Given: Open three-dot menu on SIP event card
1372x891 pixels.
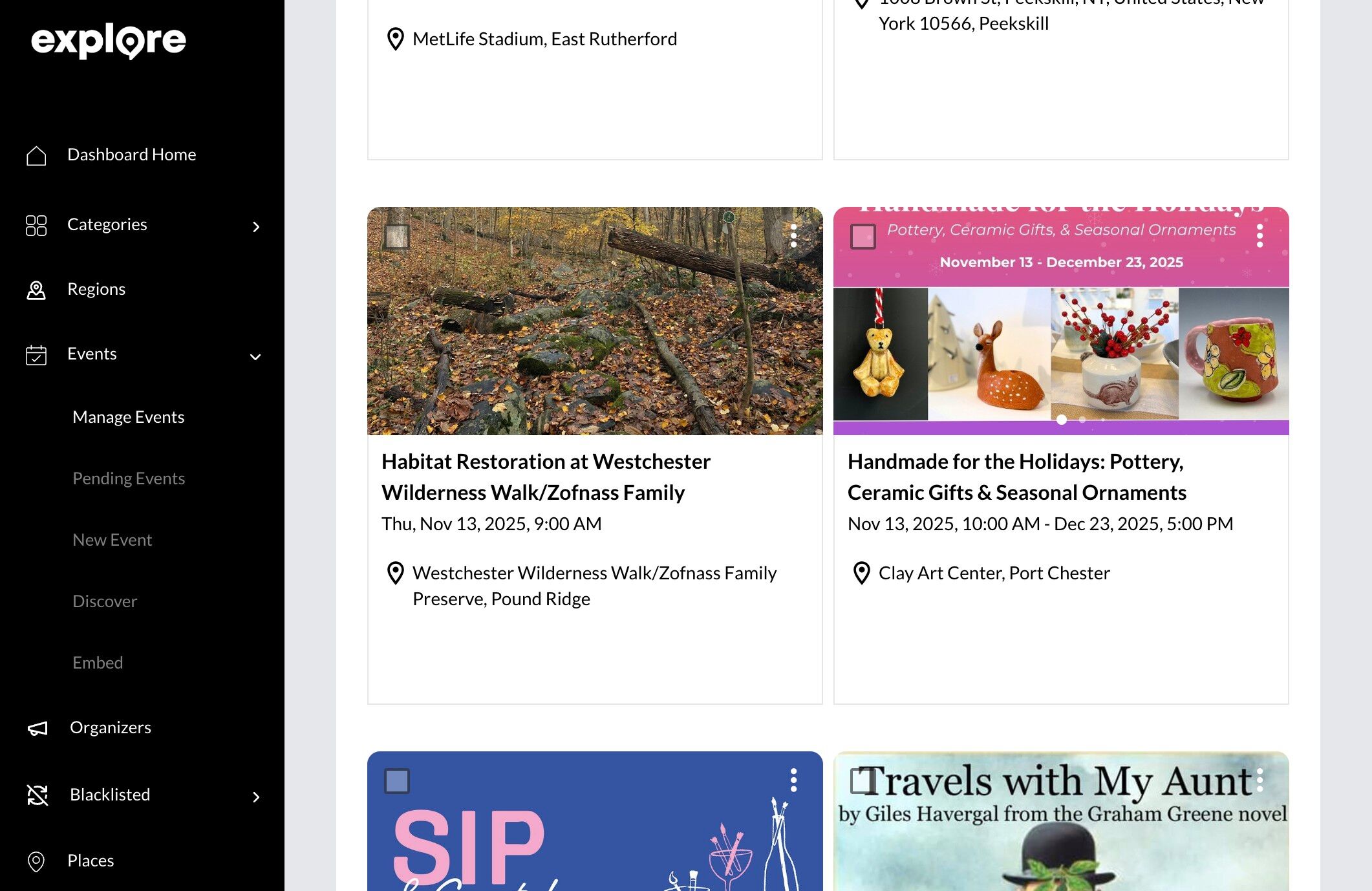Looking at the screenshot, I should (x=793, y=780).
